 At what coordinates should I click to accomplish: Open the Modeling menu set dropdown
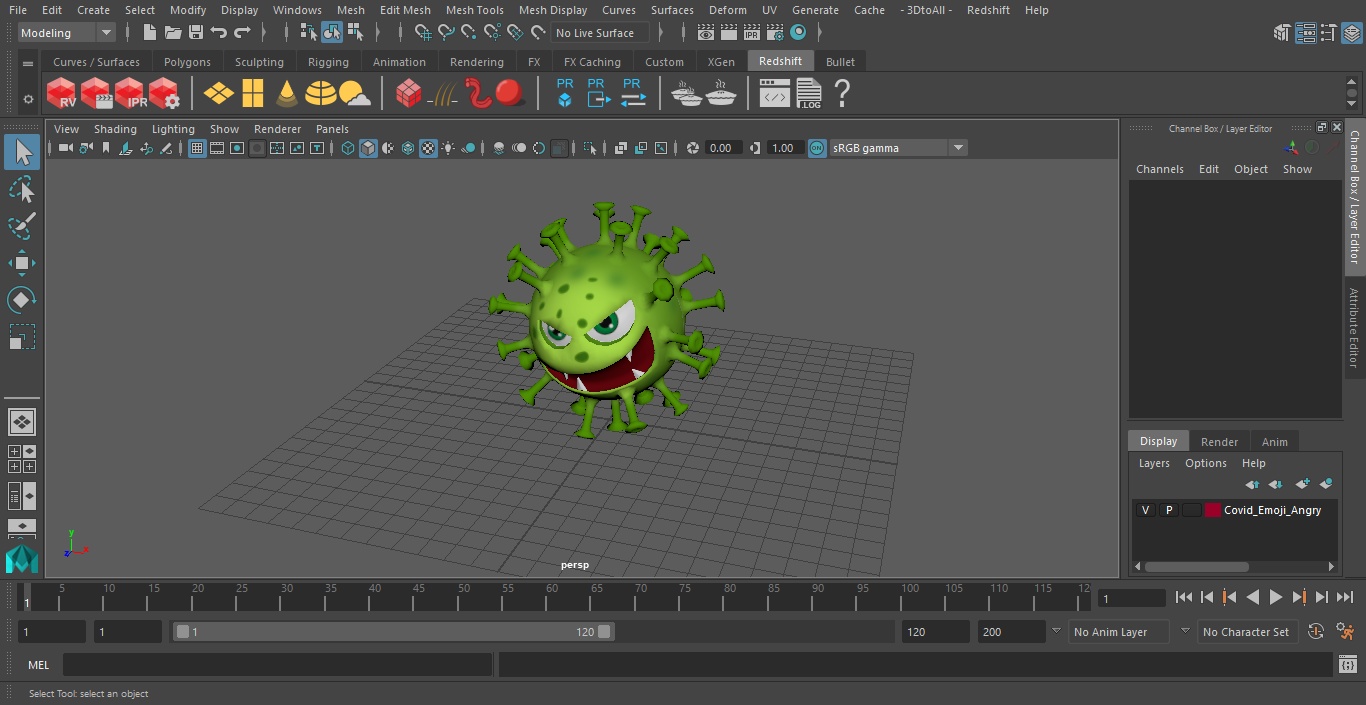point(67,33)
